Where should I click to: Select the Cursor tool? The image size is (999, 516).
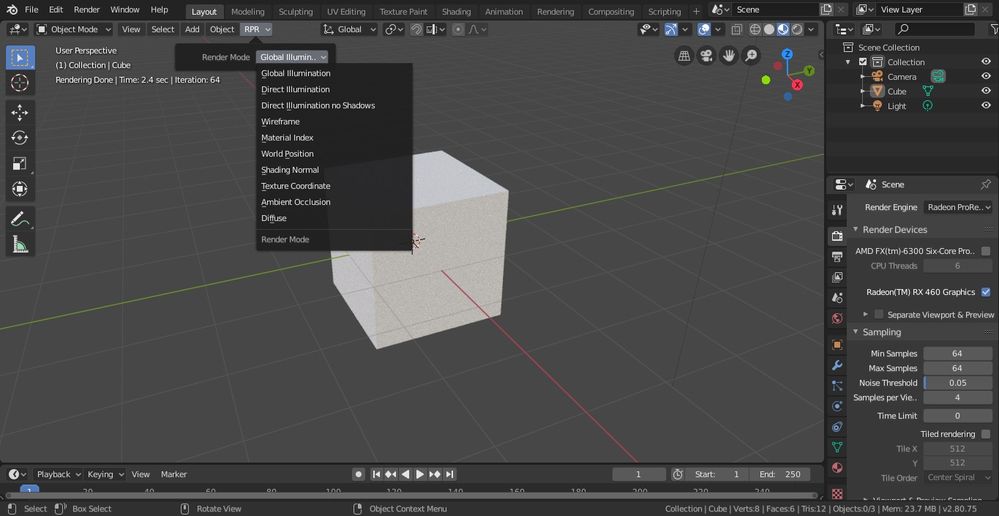[x=20, y=83]
